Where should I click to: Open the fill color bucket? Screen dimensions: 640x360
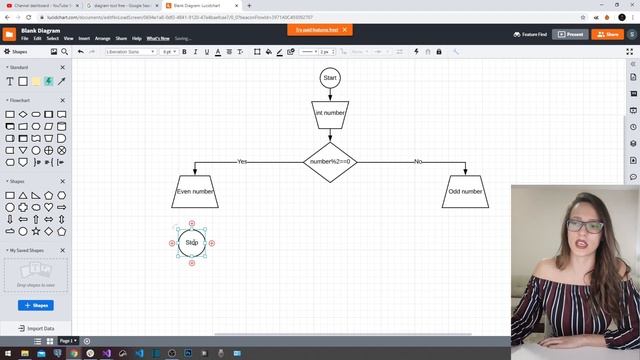tap(268, 52)
